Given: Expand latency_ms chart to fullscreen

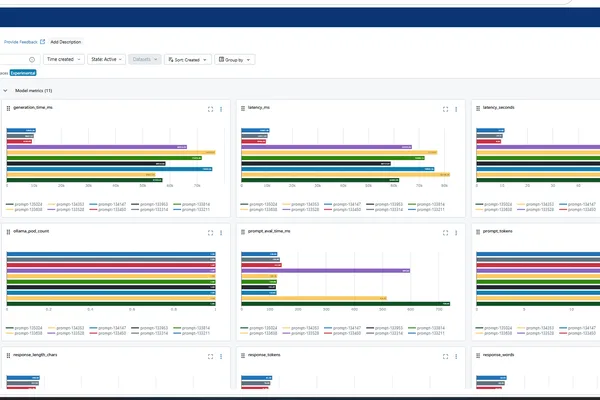Looking at the screenshot, I should [x=445, y=109].
